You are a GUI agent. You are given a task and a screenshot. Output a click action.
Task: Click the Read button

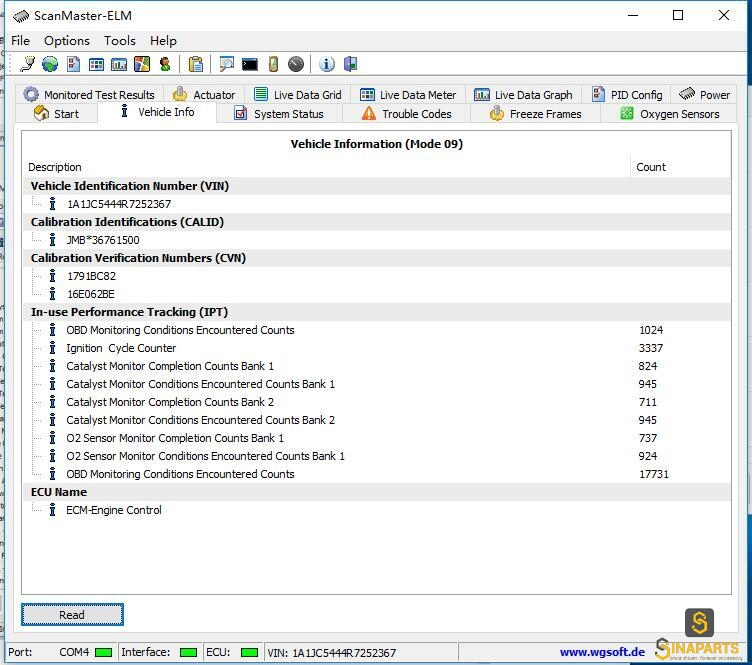coord(72,615)
